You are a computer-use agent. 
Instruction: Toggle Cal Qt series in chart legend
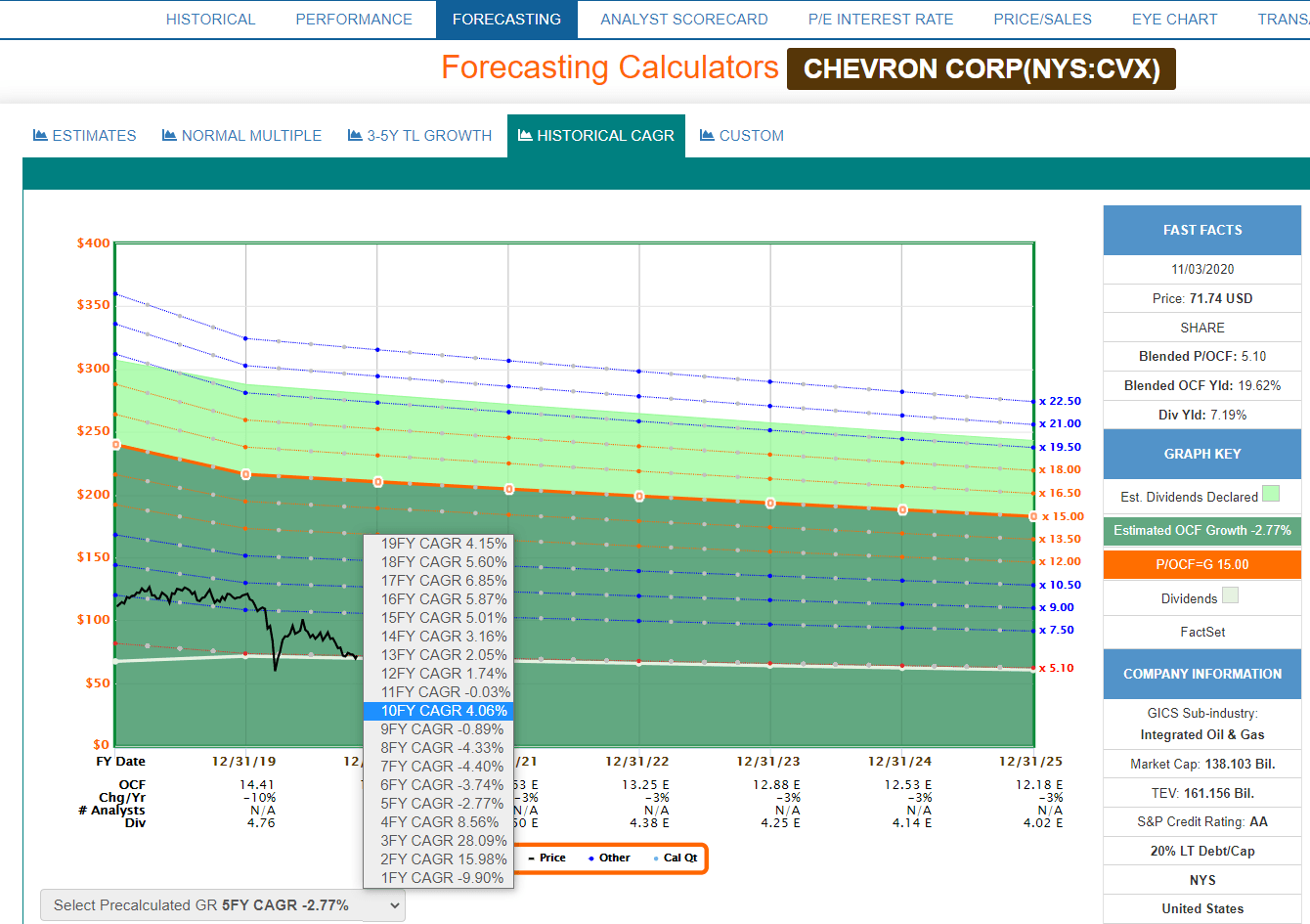click(676, 858)
